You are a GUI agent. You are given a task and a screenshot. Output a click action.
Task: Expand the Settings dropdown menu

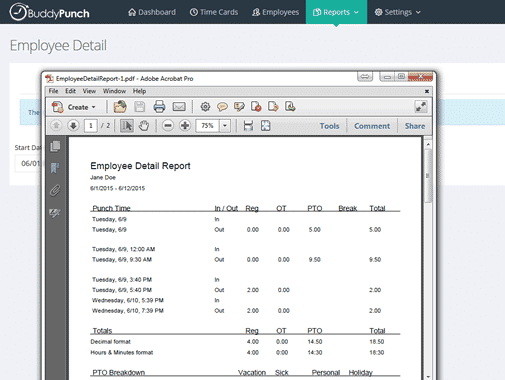click(397, 12)
